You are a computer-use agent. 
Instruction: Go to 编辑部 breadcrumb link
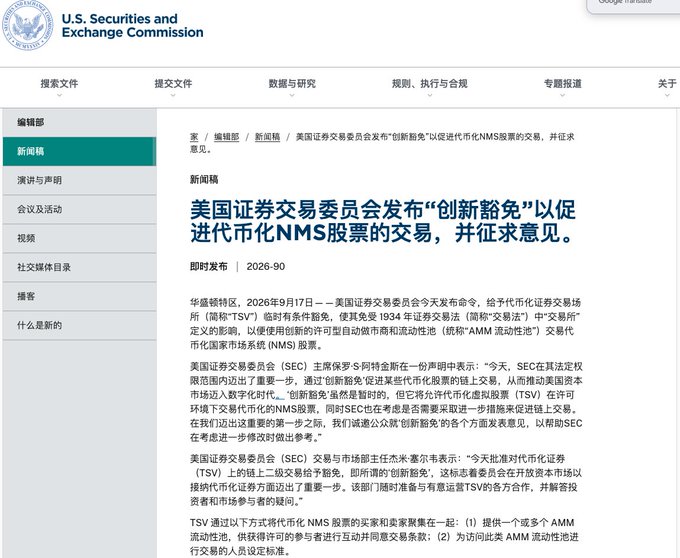[x=226, y=137]
